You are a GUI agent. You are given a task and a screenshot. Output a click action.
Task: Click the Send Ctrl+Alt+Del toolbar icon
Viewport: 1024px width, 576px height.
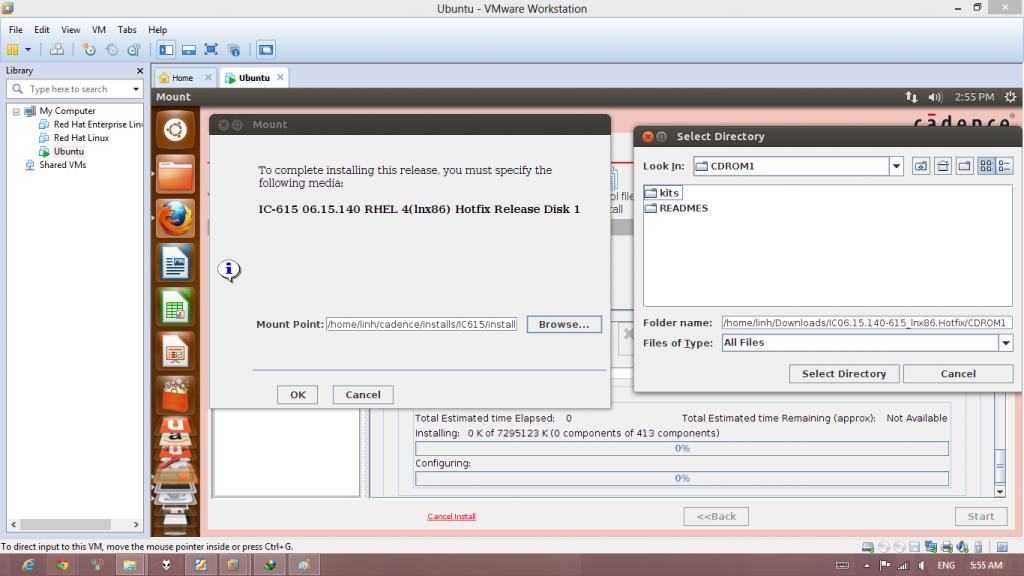click(57, 50)
